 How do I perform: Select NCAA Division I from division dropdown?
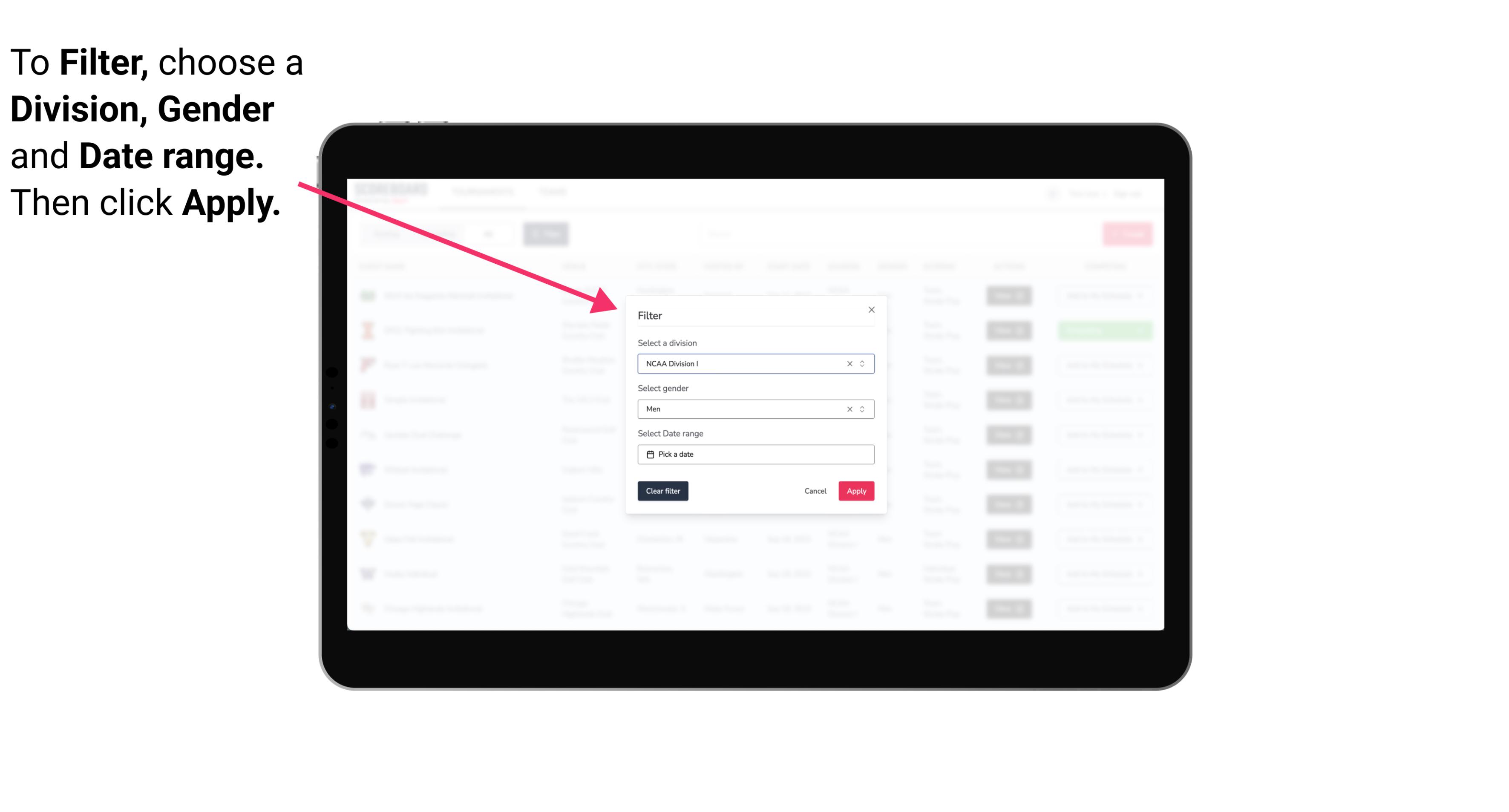755,364
